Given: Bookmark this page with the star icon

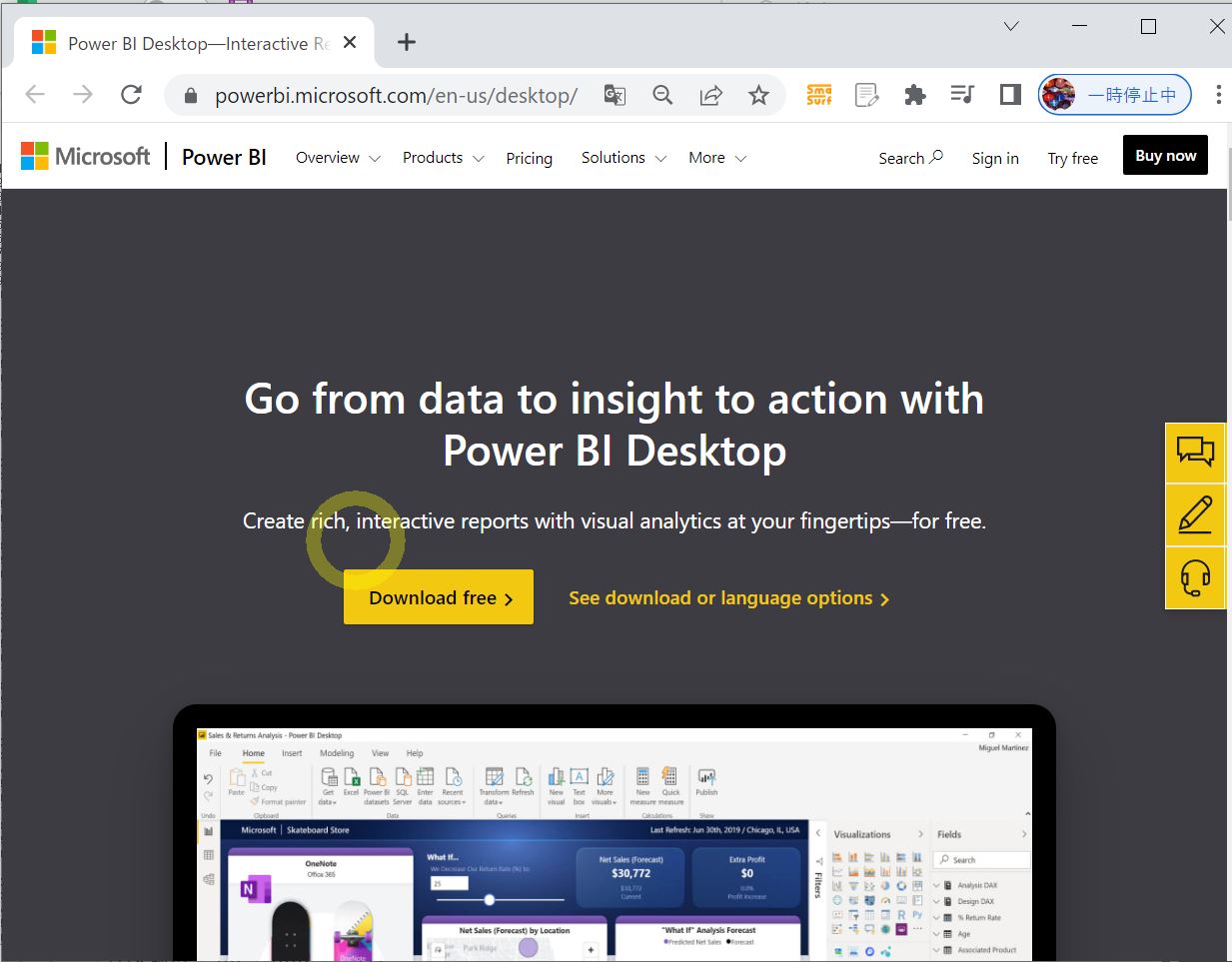Looking at the screenshot, I should (x=759, y=95).
